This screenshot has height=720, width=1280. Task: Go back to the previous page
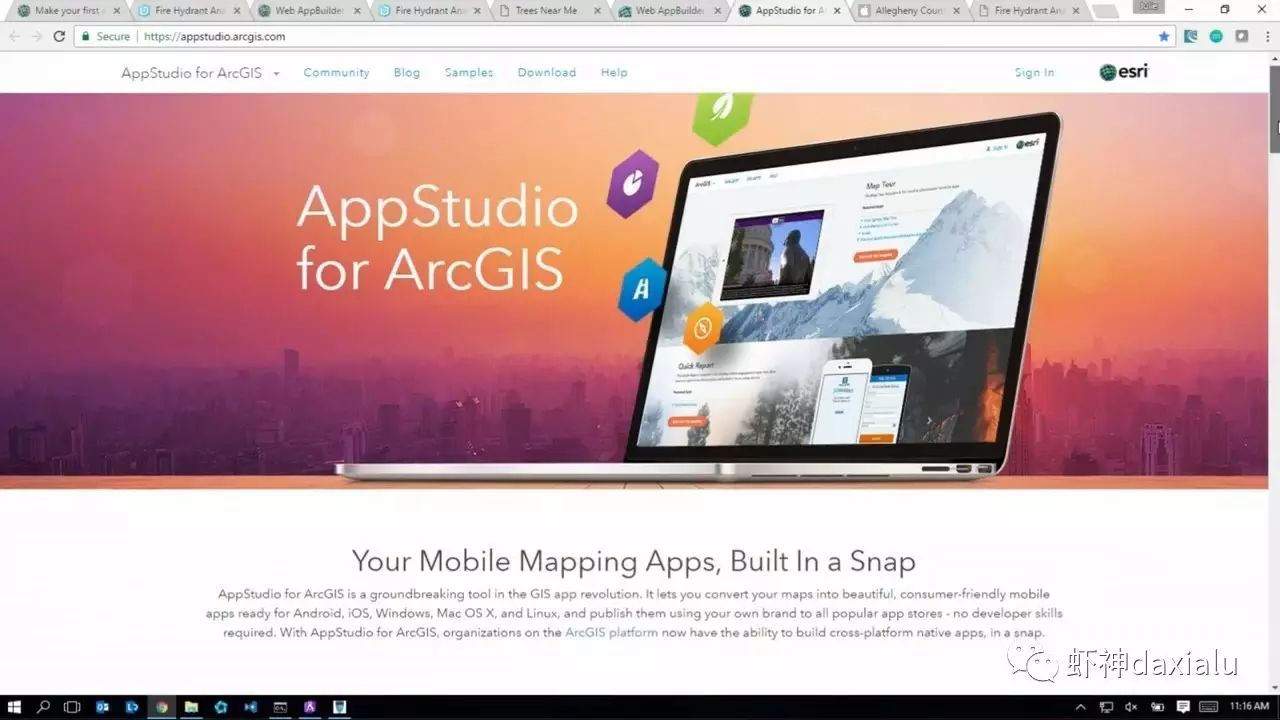[14, 36]
